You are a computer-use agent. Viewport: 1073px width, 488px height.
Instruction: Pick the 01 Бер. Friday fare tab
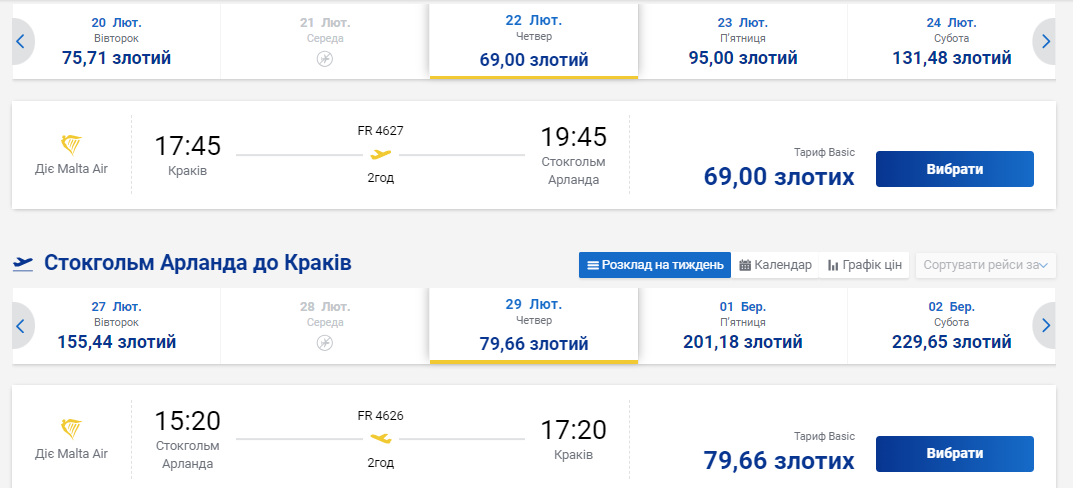[x=742, y=325]
